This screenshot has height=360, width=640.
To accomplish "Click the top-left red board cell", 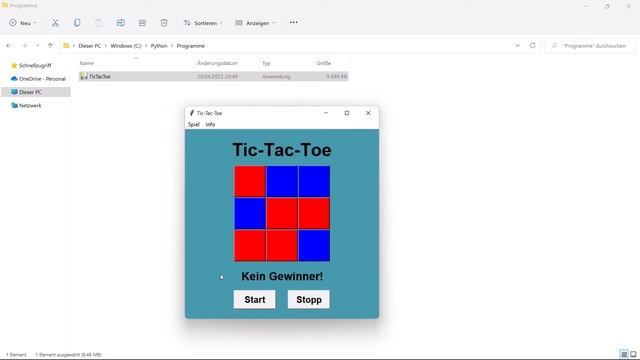I will [x=250, y=181].
